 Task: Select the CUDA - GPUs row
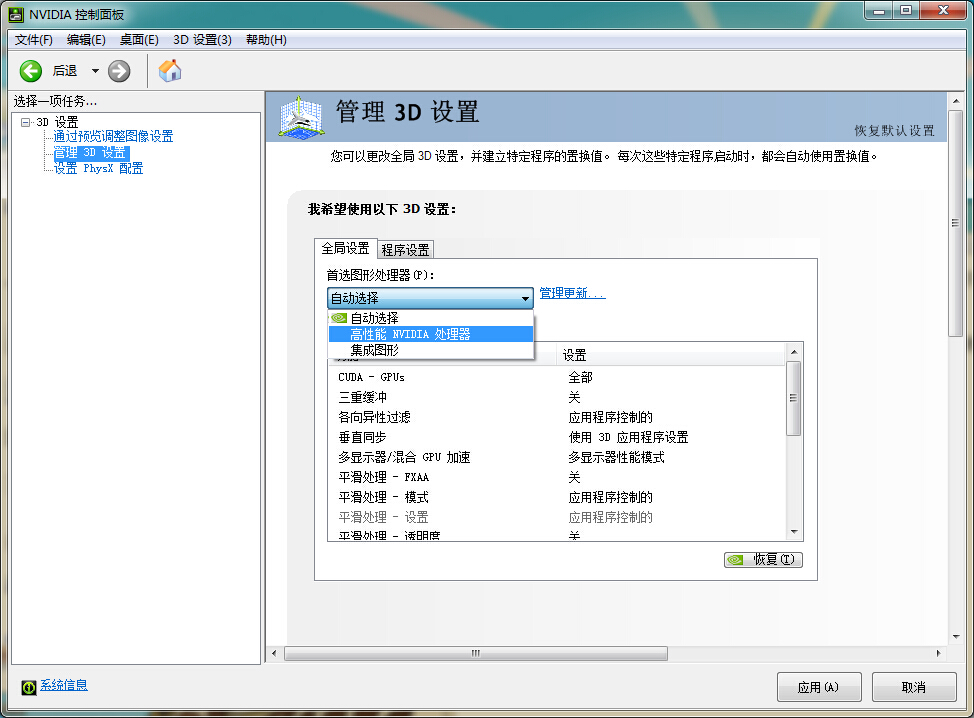tap(557, 377)
